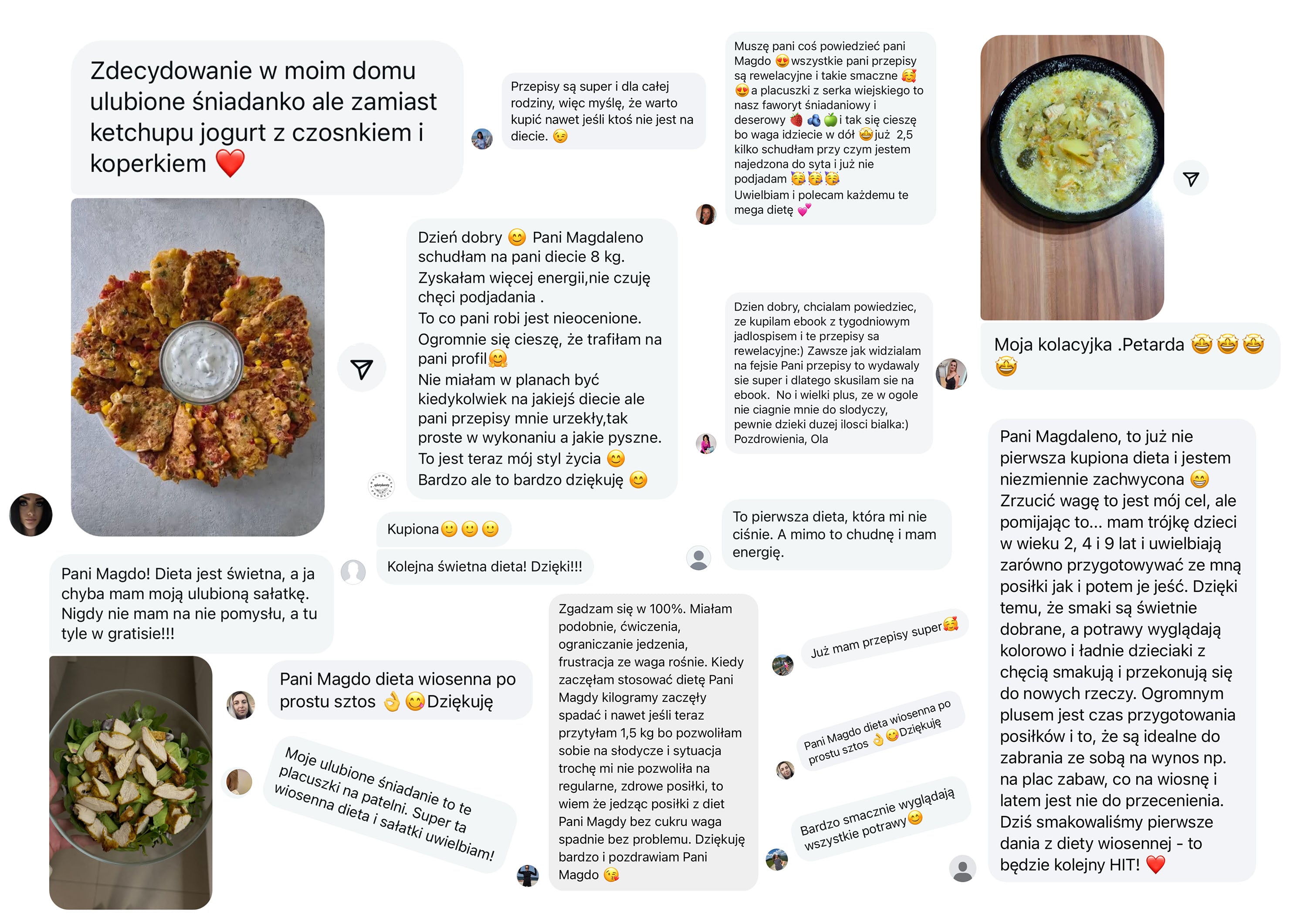This screenshot has height=924, width=1307.
Task: Click the tilted 'Bardzo smacznie wyglądają' bubble
Action: click(880, 815)
